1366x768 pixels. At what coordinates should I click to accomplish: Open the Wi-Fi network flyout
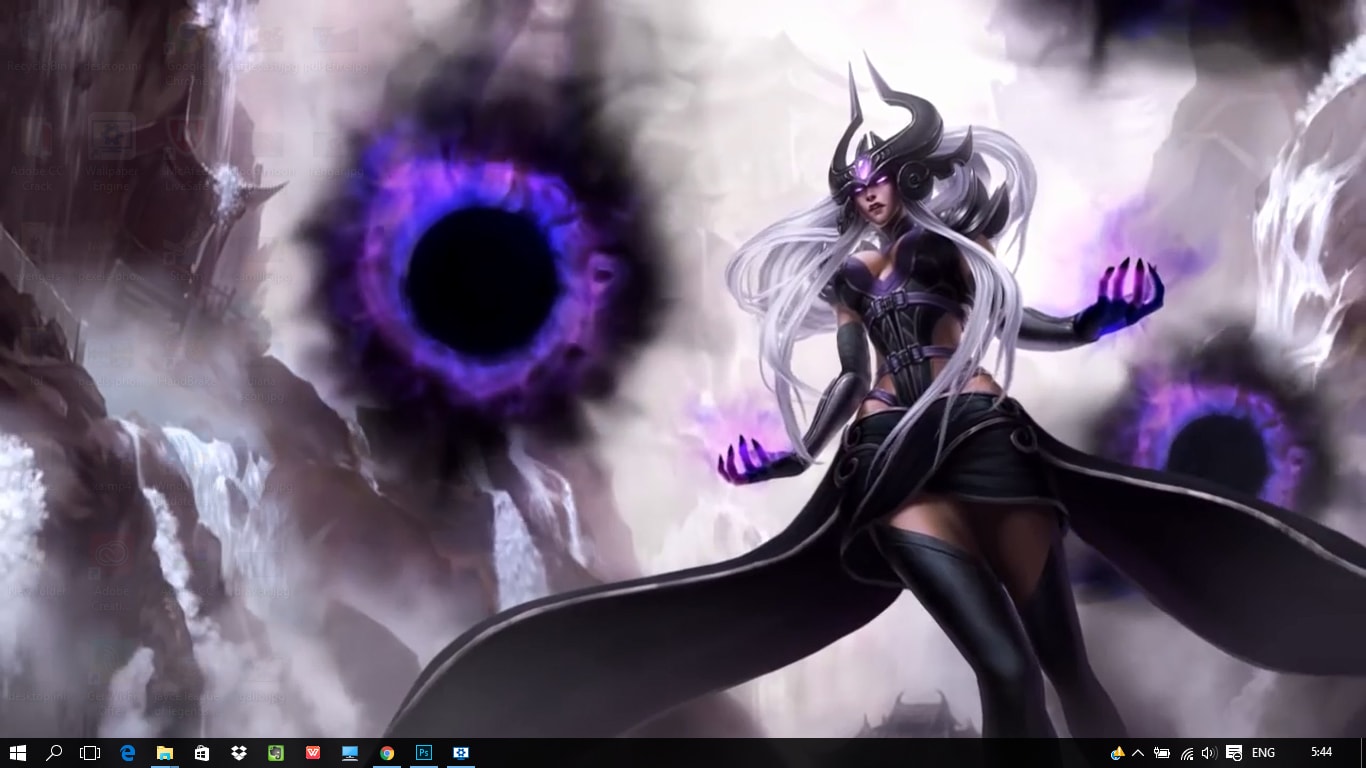1187,753
